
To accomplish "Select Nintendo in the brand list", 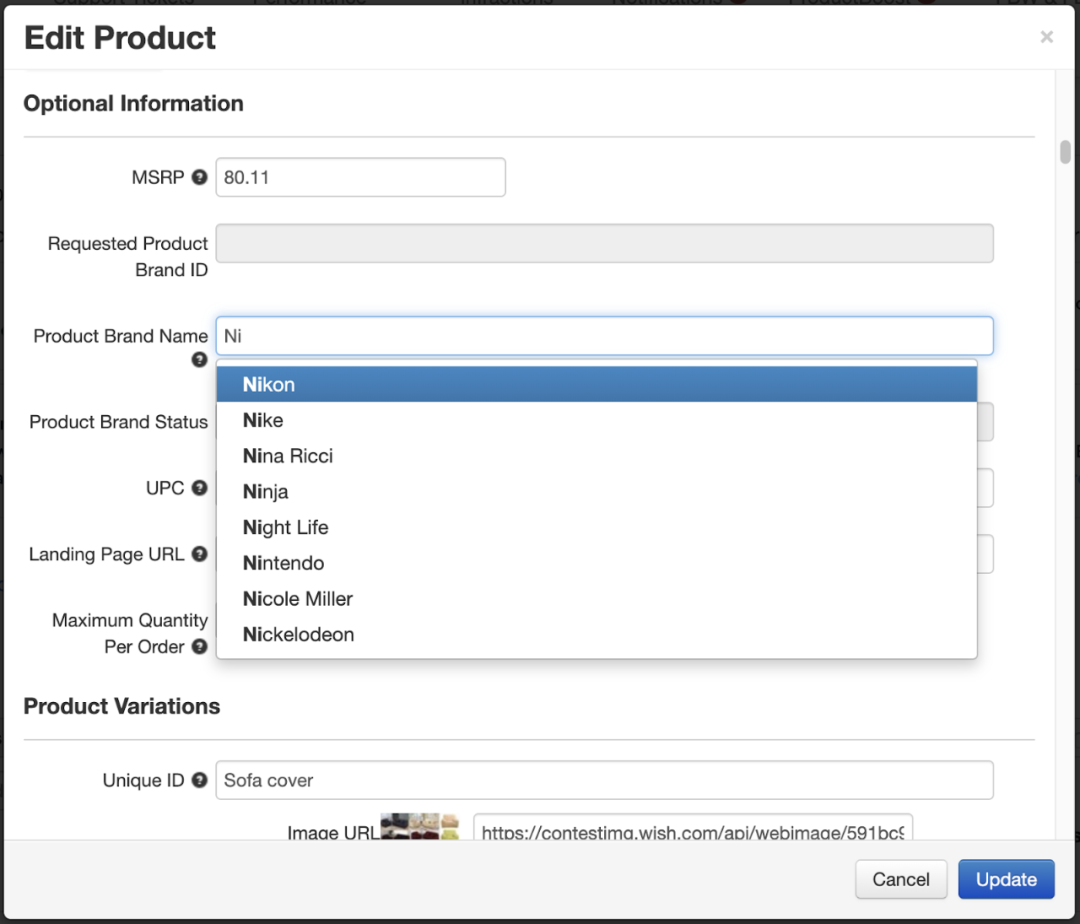I will point(596,563).
